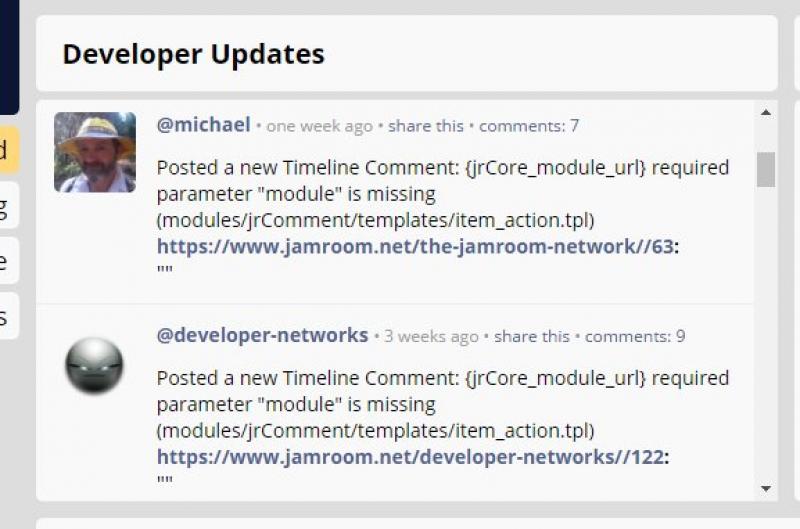Select the left-edge tab ending in "g"
This screenshot has width=800, height=529.
tap(7, 206)
